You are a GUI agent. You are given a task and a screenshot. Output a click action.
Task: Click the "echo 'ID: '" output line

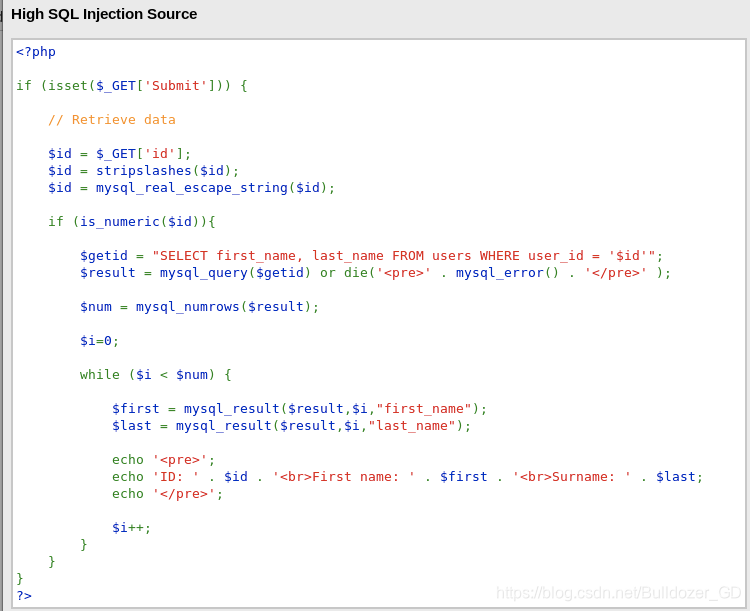click(x=407, y=477)
